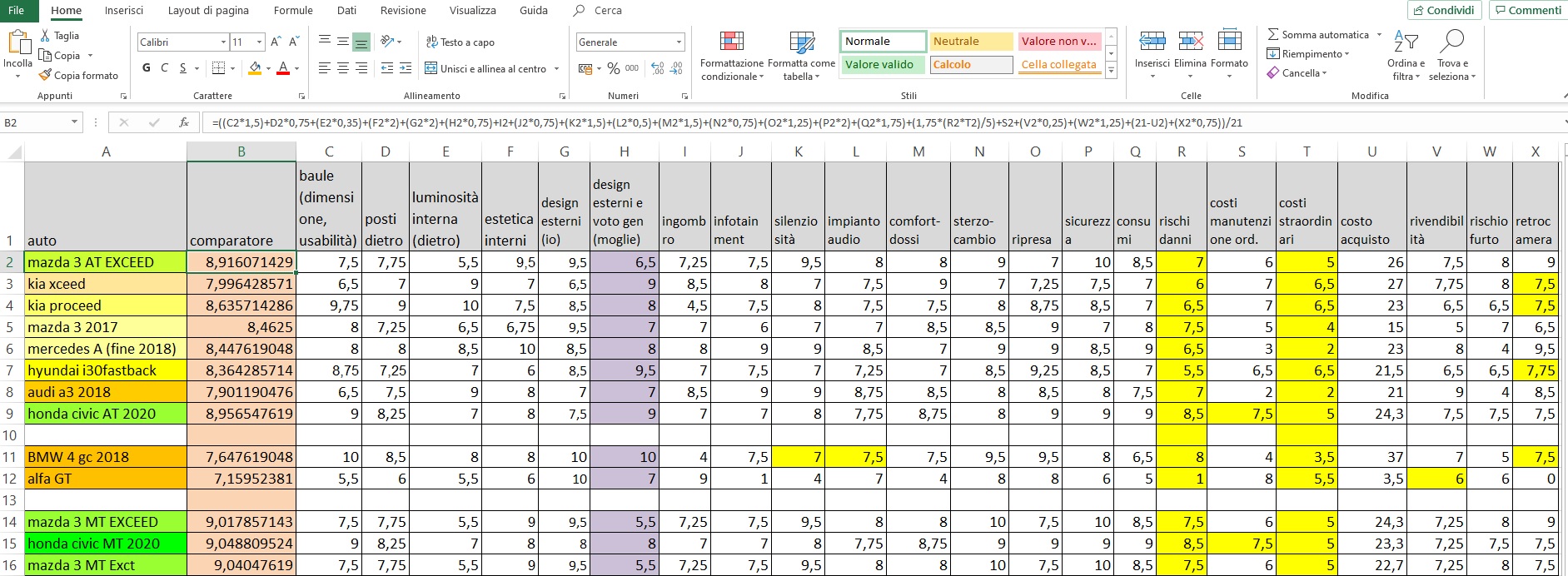1568x576 pixels.
Task: Increase font size with the larger A icon
Action: [x=276, y=42]
